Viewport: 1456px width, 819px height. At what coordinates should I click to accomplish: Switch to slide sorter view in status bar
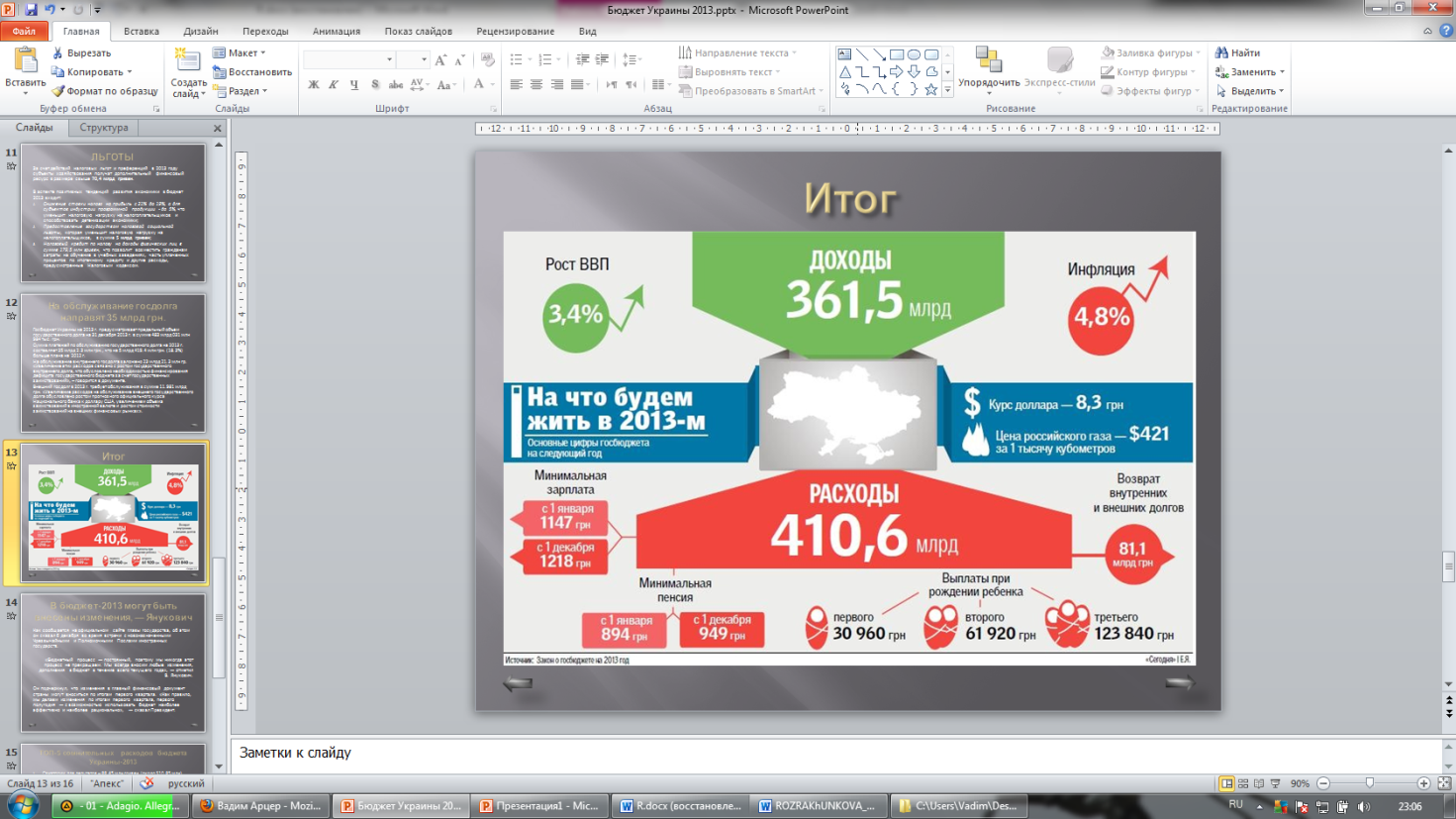[x=1243, y=783]
